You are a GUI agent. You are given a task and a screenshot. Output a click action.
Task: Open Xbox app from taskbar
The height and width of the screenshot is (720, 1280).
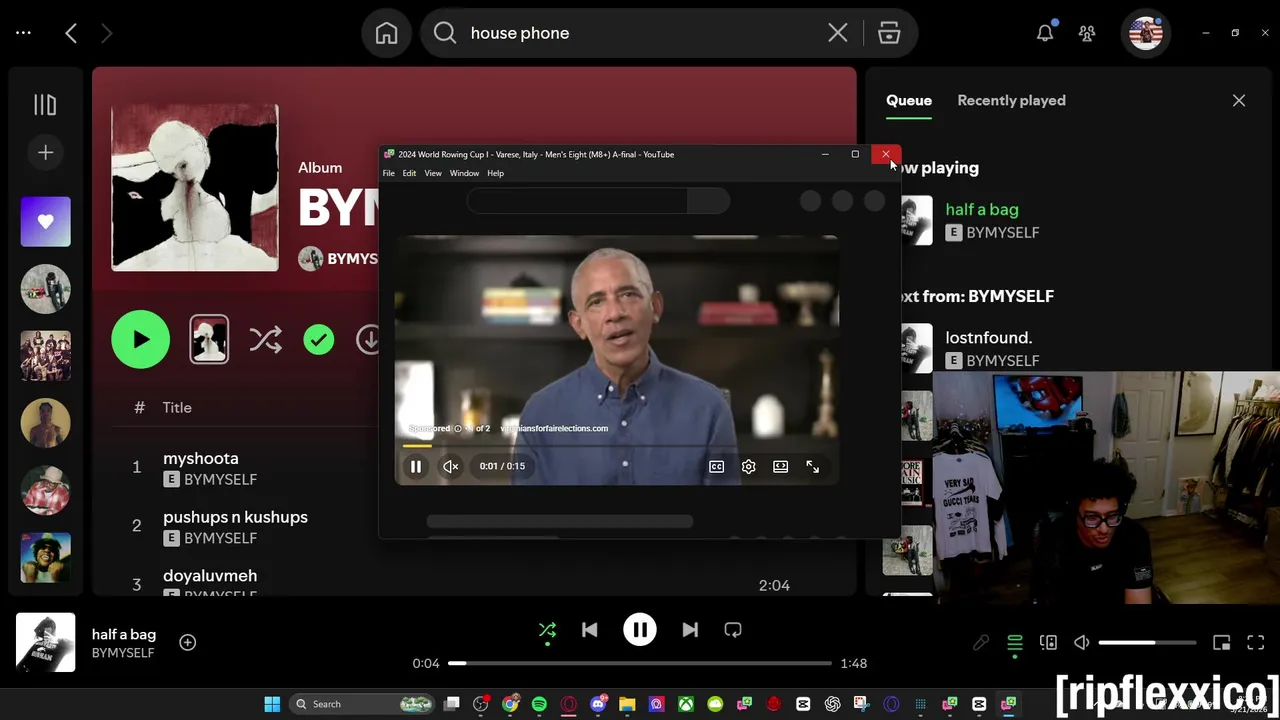[x=686, y=704]
